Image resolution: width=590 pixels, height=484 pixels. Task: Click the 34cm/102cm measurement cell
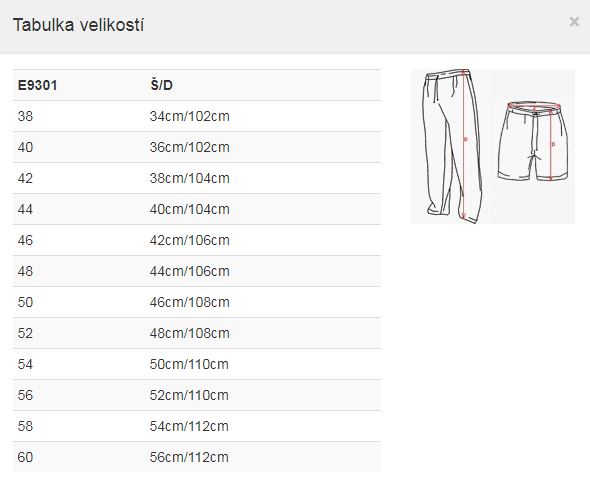(x=190, y=116)
